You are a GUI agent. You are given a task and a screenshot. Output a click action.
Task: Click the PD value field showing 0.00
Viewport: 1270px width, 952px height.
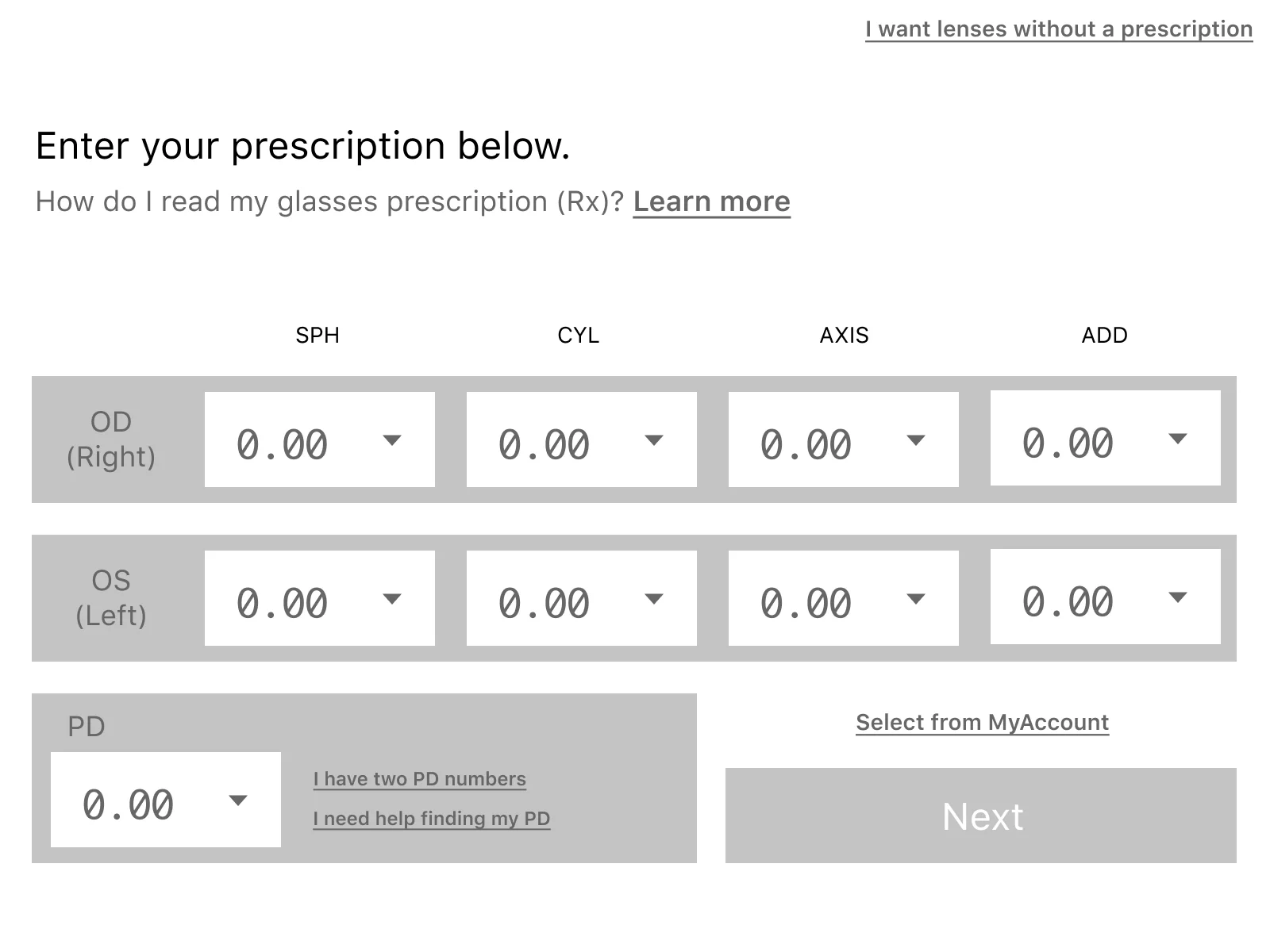click(129, 805)
